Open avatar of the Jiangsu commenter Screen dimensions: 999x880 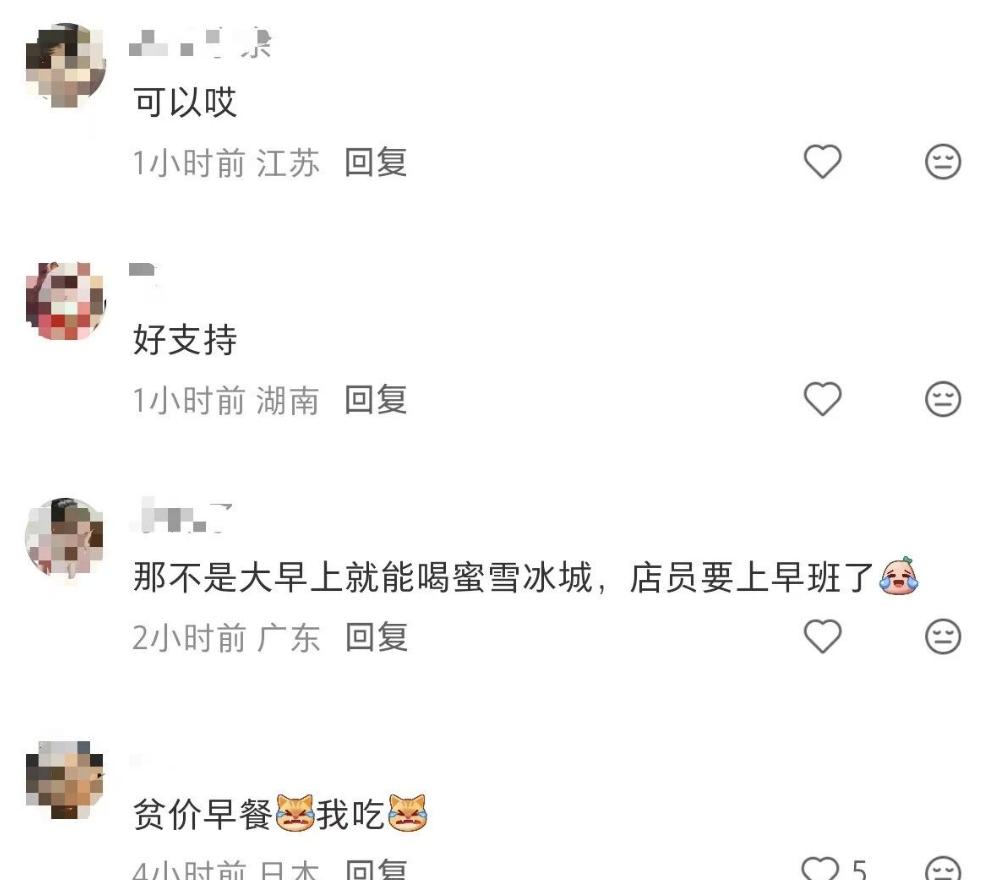tap(65, 64)
